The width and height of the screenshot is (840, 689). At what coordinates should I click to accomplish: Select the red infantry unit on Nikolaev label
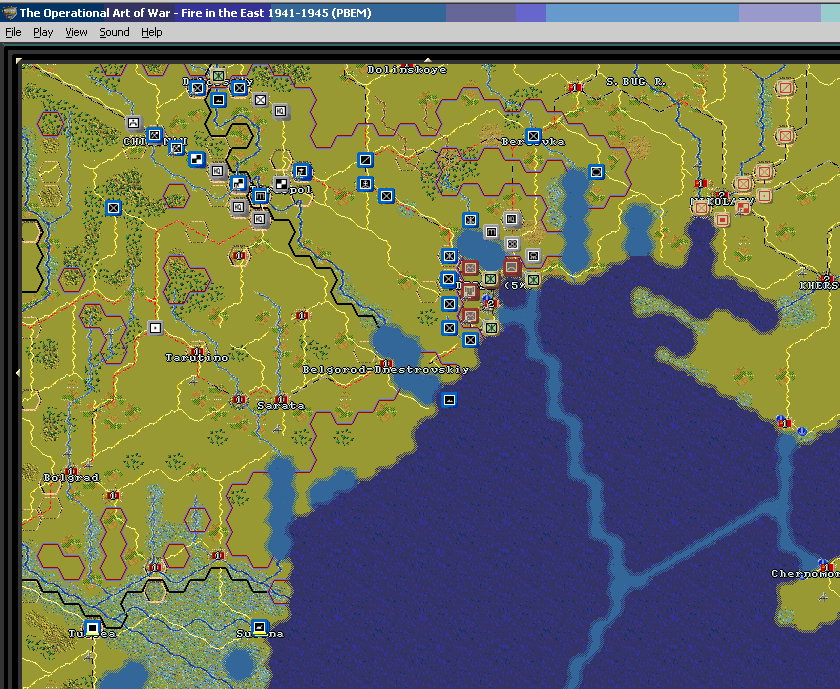[x=701, y=208]
